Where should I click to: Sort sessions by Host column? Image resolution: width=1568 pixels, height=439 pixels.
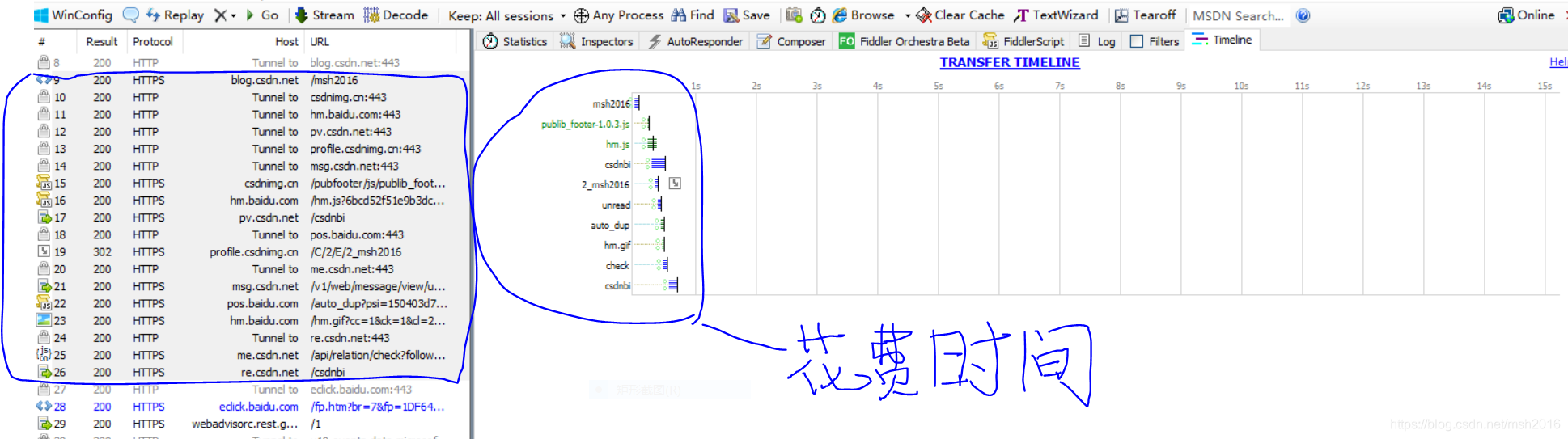pyautogui.click(x=243, y=41)
